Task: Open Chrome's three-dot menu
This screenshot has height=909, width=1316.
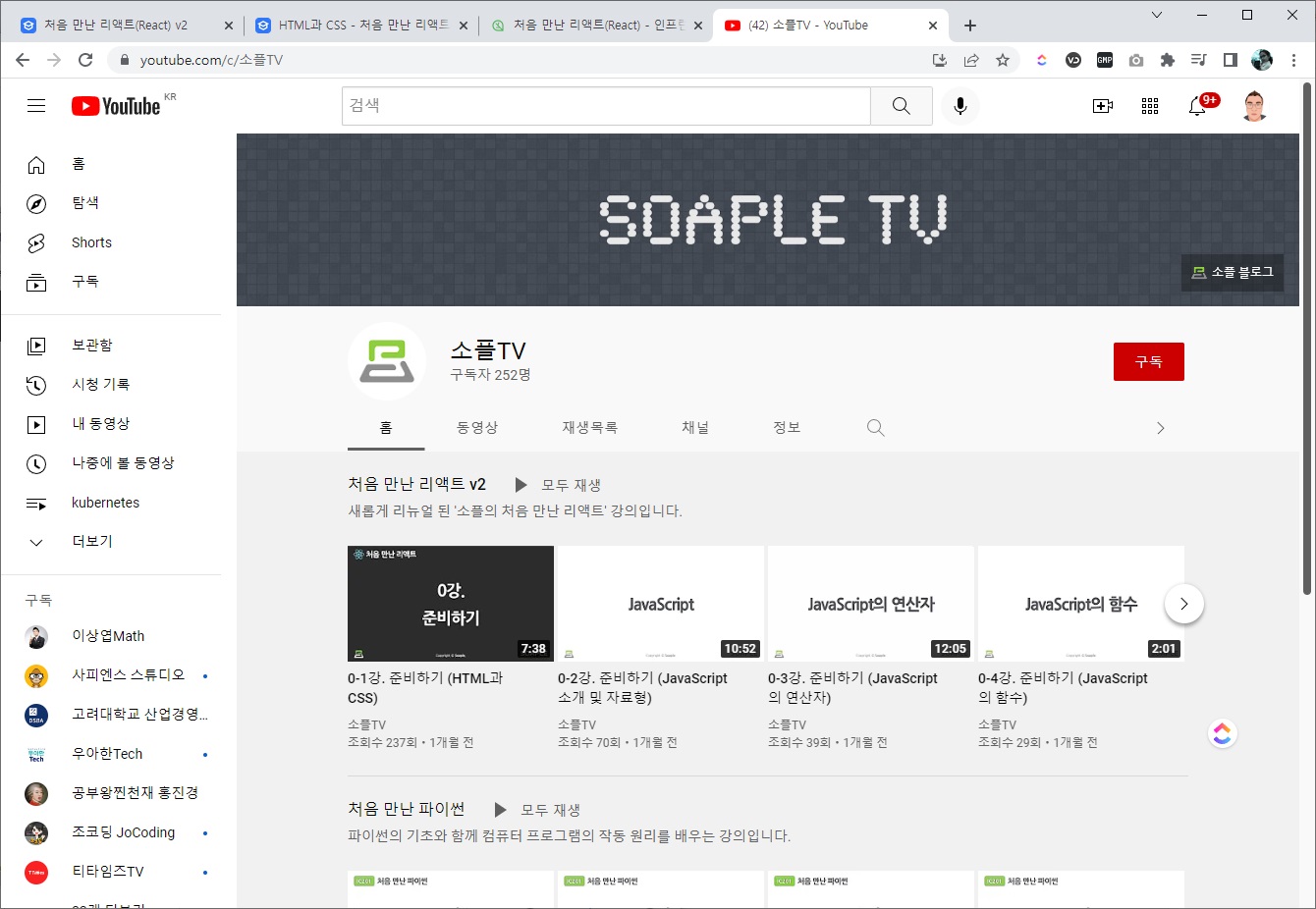Action: (x=1295, y=60)
